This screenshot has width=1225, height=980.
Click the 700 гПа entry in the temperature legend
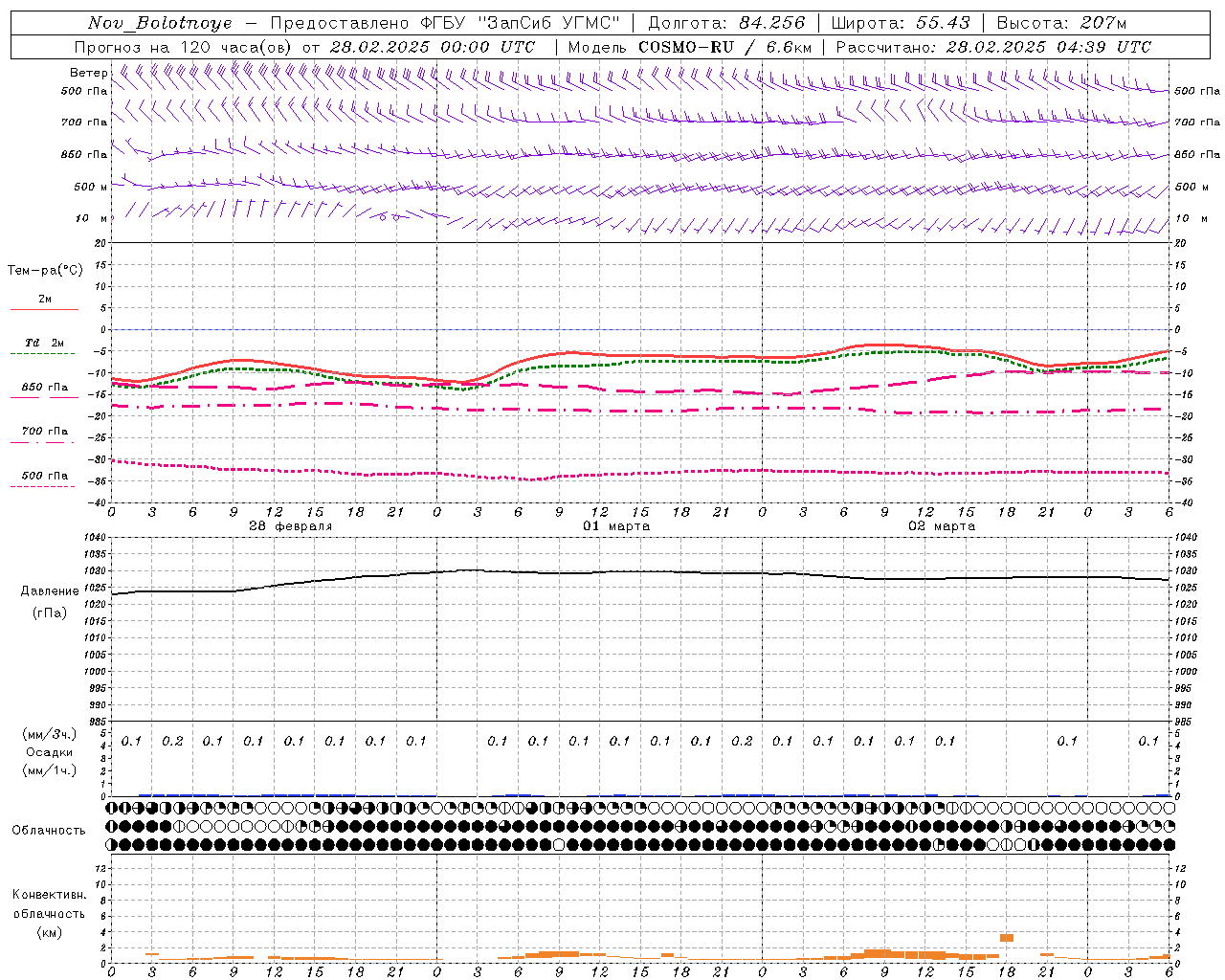(x=45, y=432)
